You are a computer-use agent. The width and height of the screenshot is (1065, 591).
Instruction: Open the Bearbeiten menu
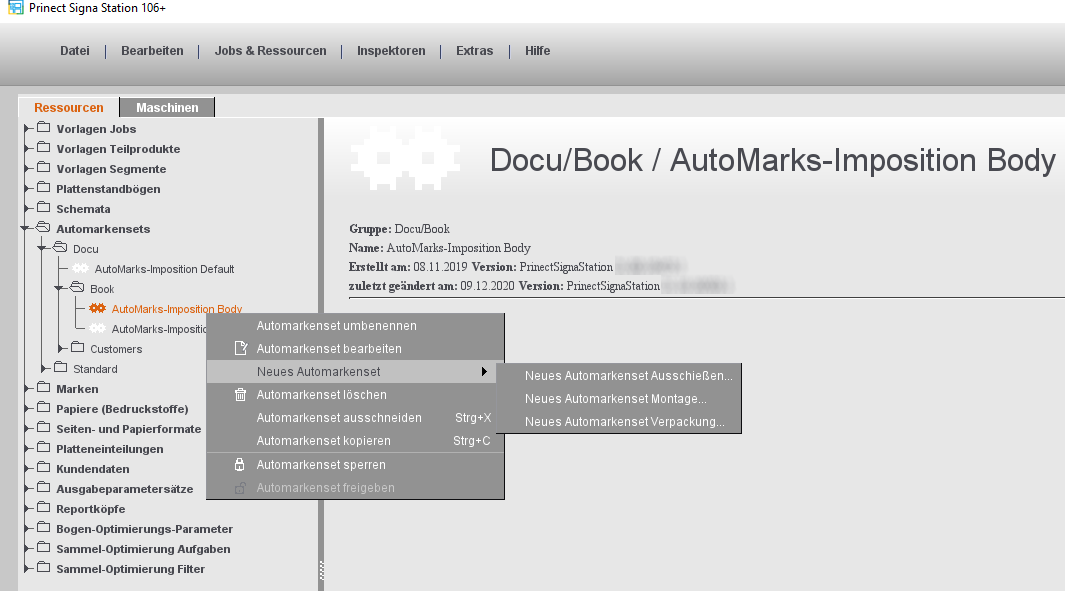[x=152, y=51]
